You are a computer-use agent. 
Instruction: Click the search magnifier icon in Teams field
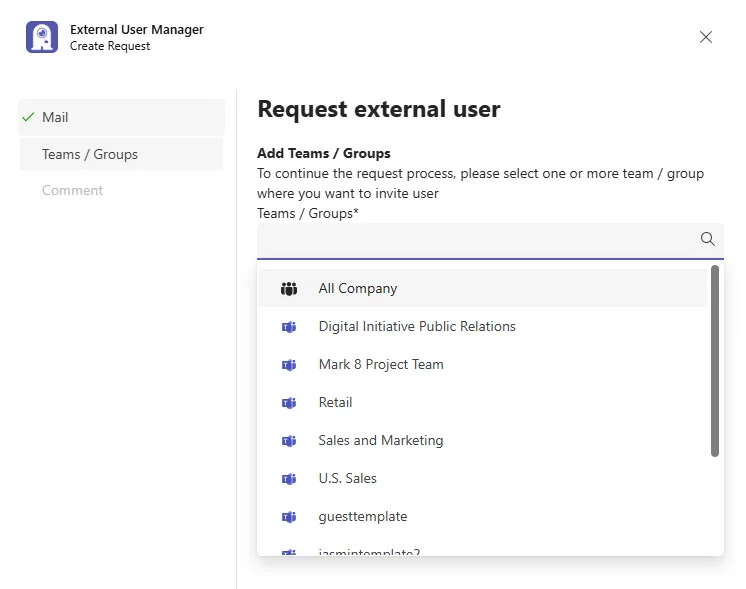(x=707, y=239)
